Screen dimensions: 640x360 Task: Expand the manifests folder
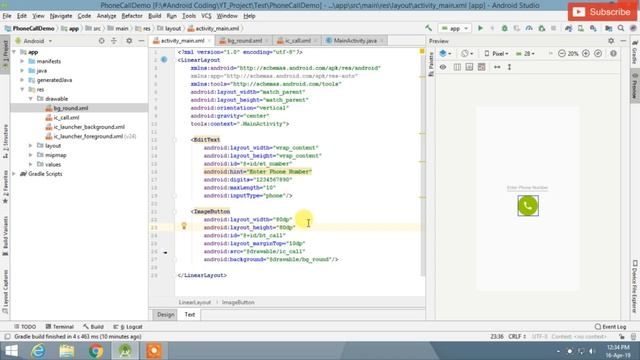pos(22,61)
